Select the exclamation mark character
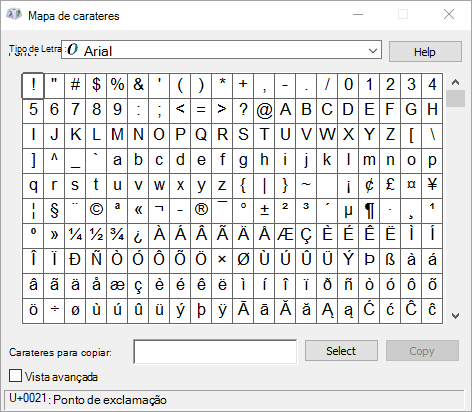The height and width of the screenshot is (412, 472). coord(33,86)
